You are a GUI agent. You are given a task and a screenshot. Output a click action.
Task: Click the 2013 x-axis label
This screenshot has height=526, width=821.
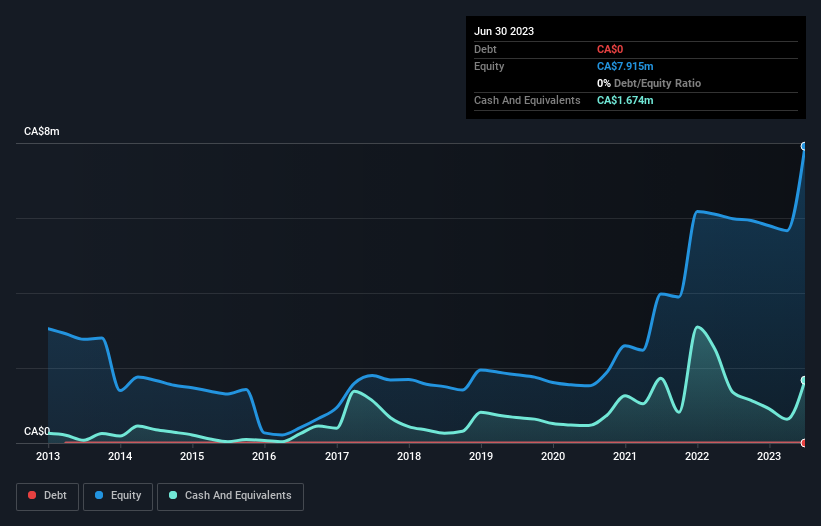tap(48, 456)
